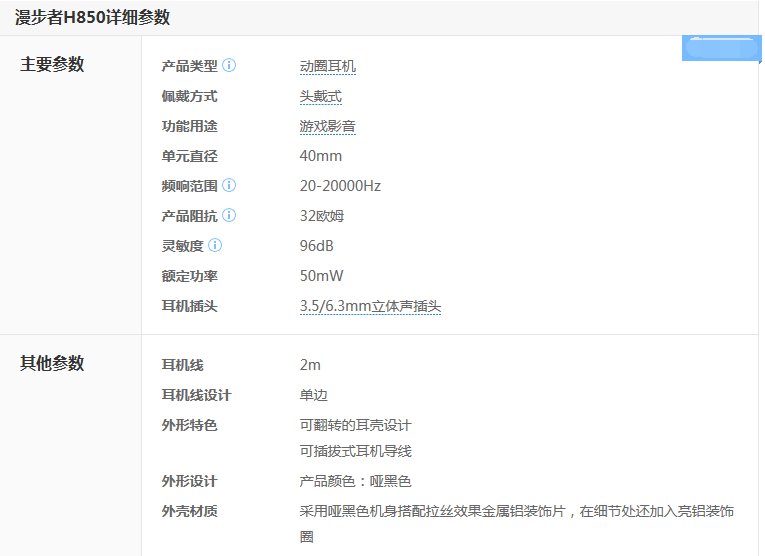Click the 采用哑黑色机身 material description
This screenshot has height=556, width=765.
(x=517, y=524)
